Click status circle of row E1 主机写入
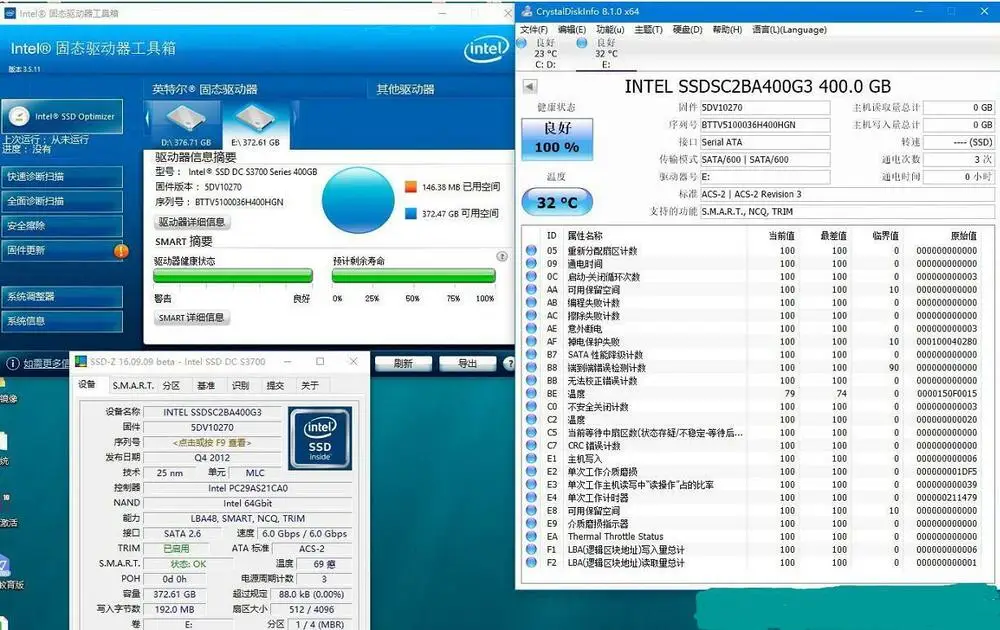 coord(531,458)
